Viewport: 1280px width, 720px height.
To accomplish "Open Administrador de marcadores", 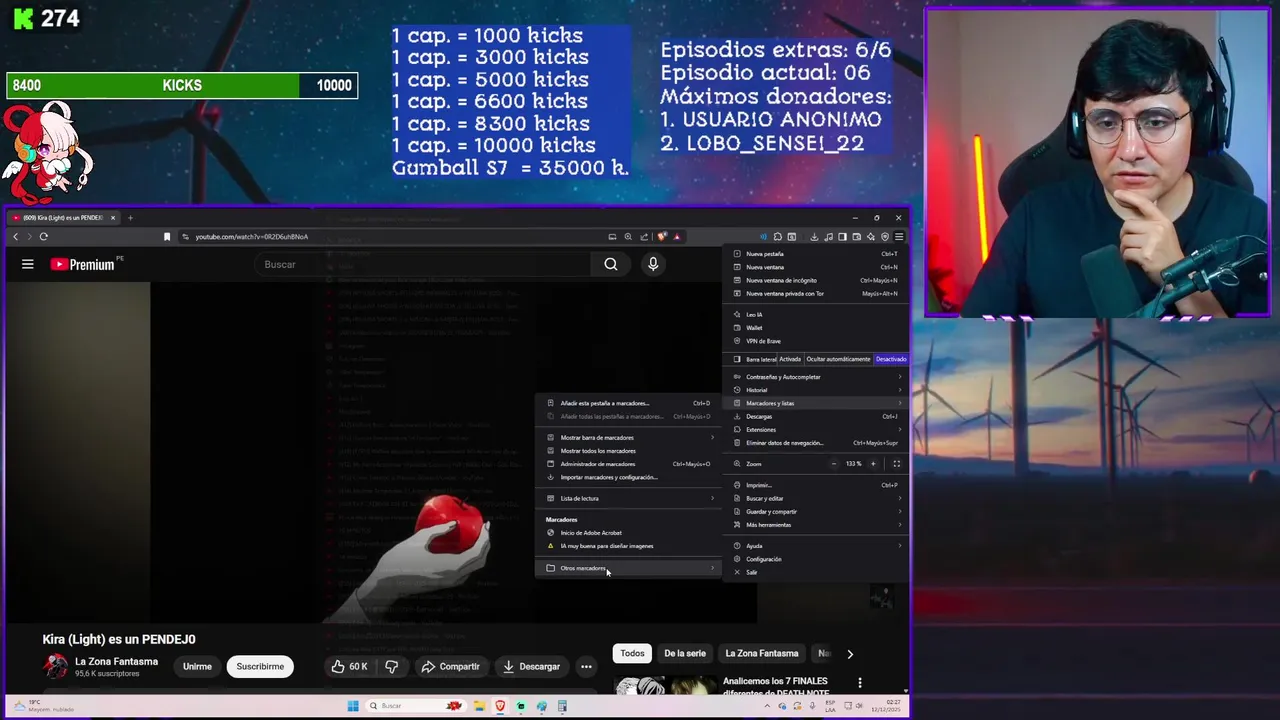I will [630, 464].
